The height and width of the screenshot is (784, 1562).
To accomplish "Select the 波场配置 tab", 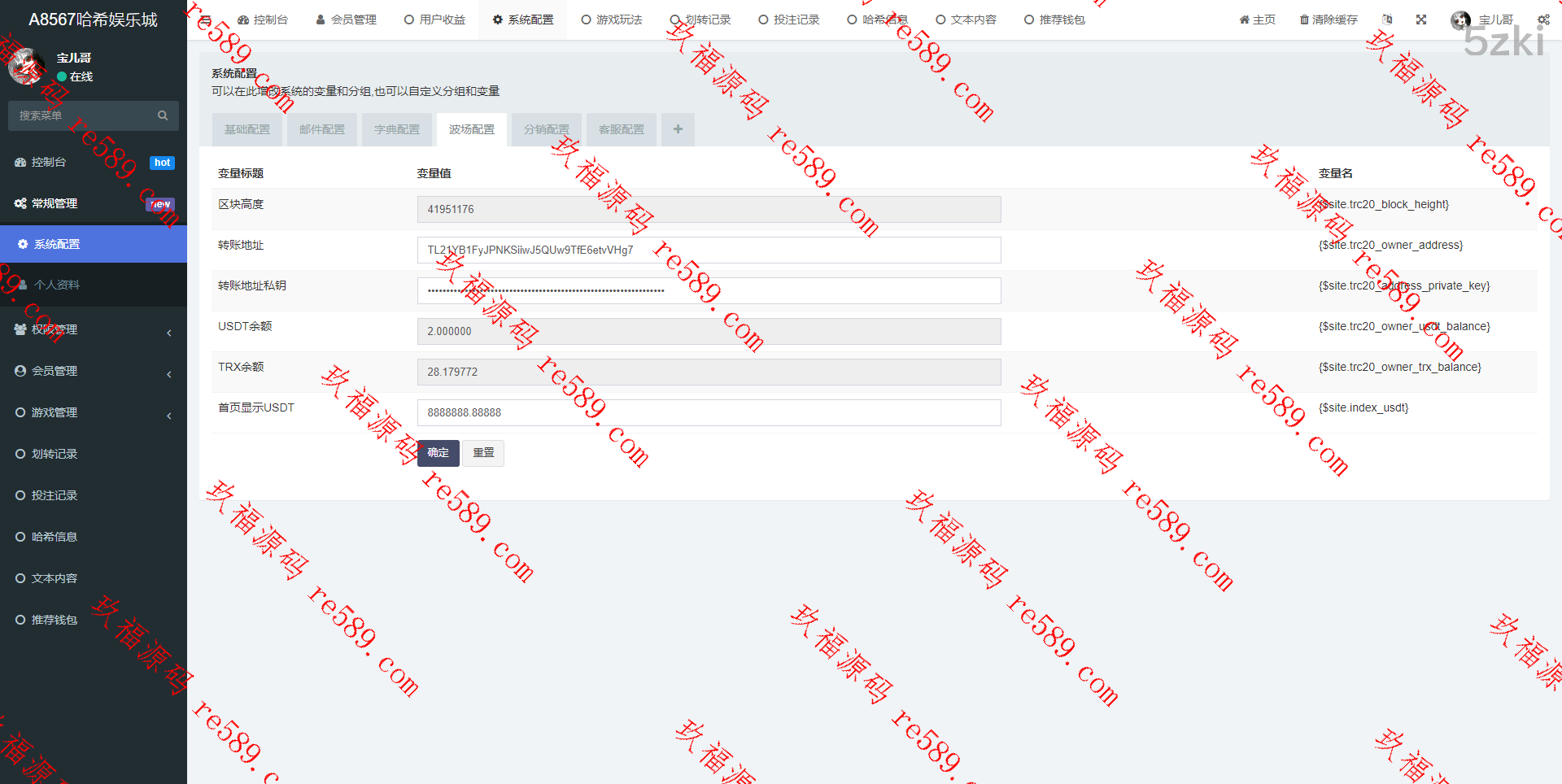I will [x=472, y=129].
